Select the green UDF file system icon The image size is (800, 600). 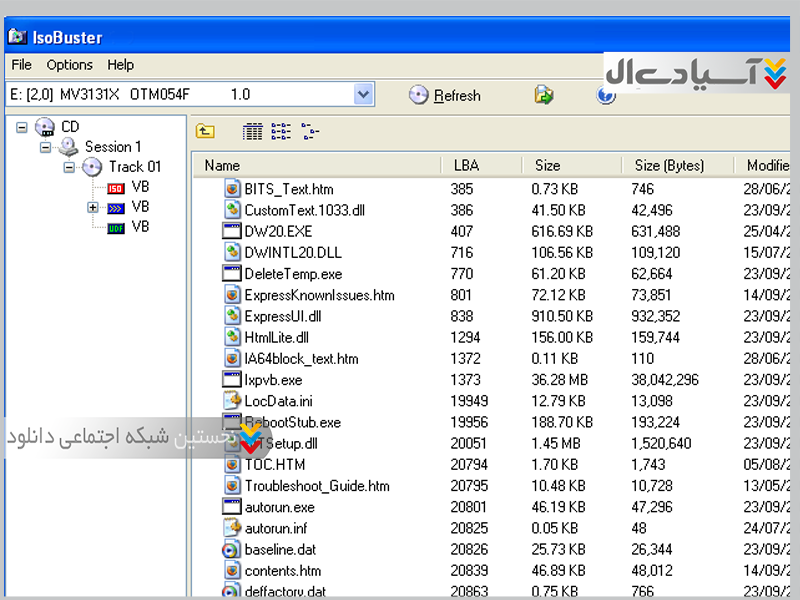[115, 227]
